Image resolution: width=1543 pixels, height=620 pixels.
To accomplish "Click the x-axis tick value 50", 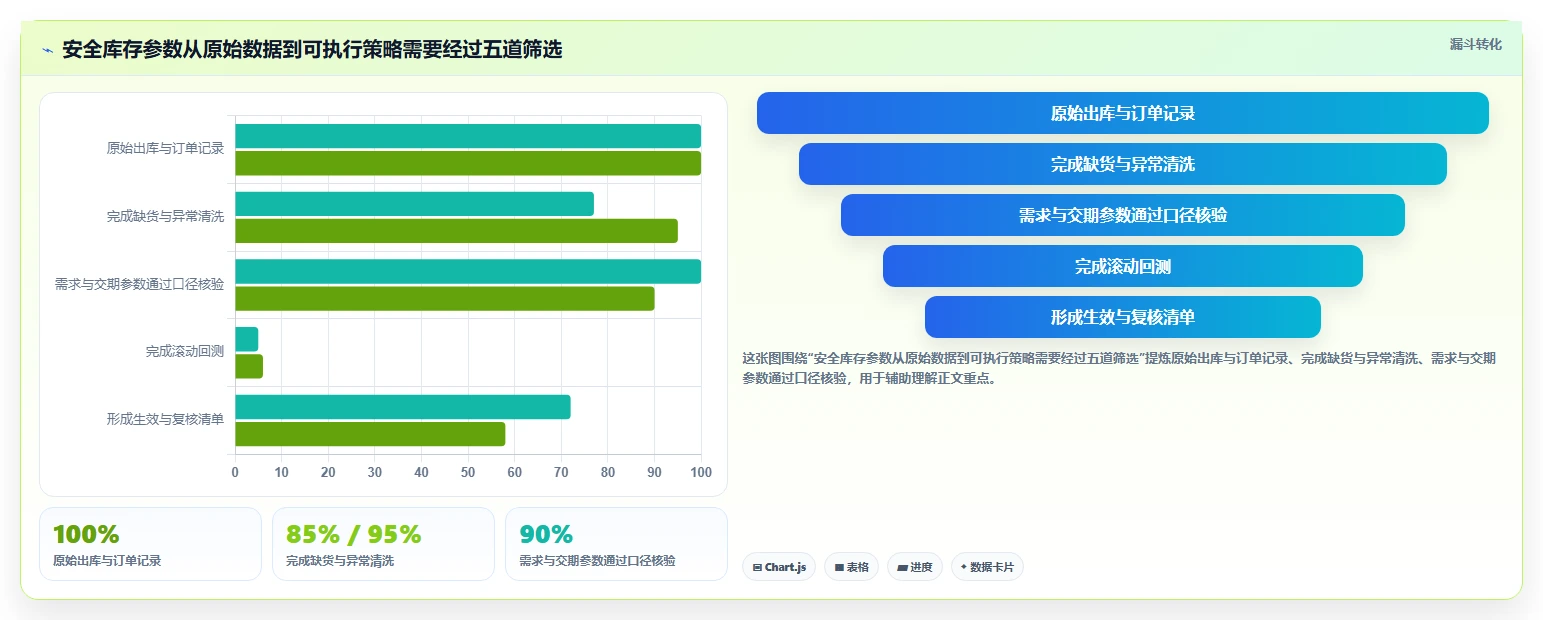I will (468, 472).
